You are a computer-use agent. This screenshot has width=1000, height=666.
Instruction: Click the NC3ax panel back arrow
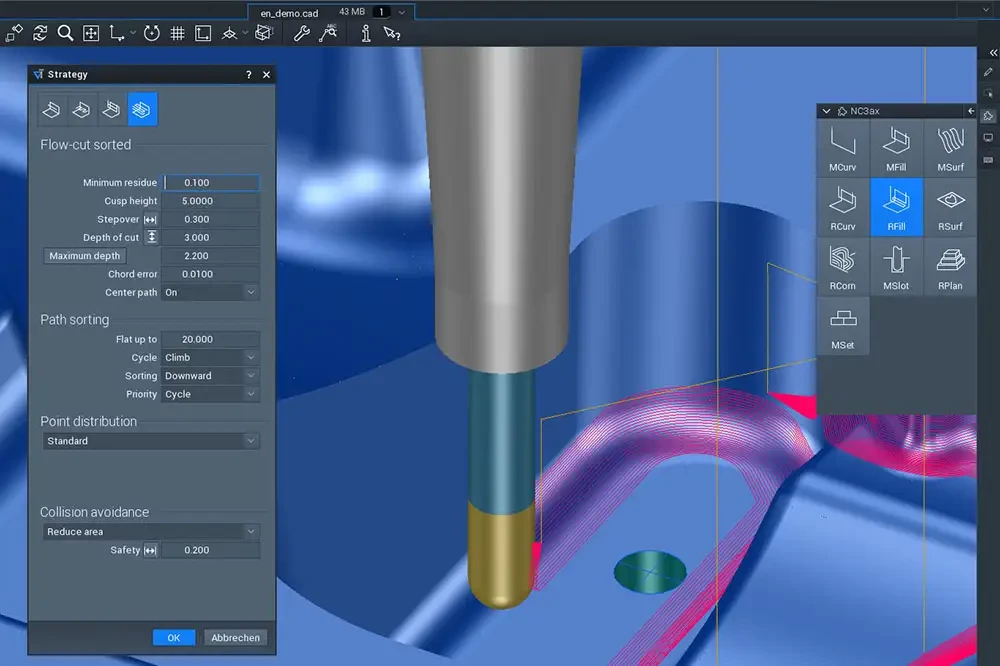click(971, 111)
